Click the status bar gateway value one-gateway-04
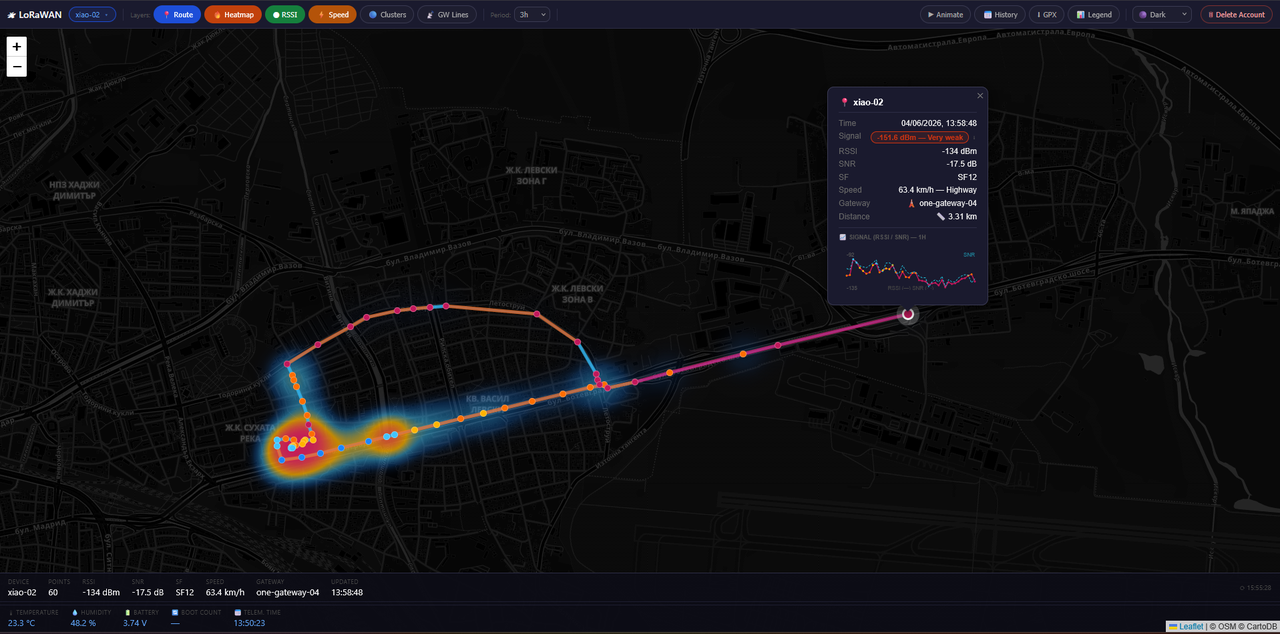This screenshot has width=1280, height=634. click(287, 592)
